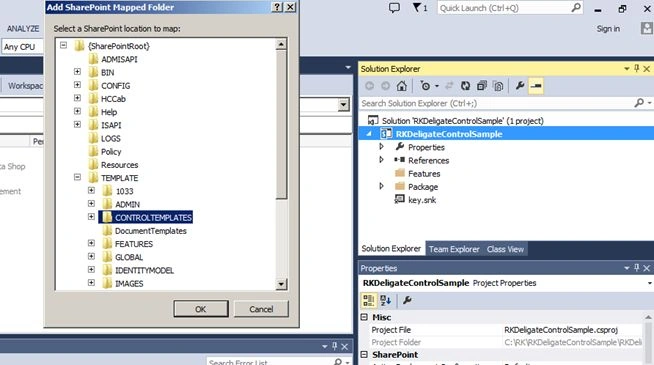
Task: Select Project File property value
Action: (561, 330)
